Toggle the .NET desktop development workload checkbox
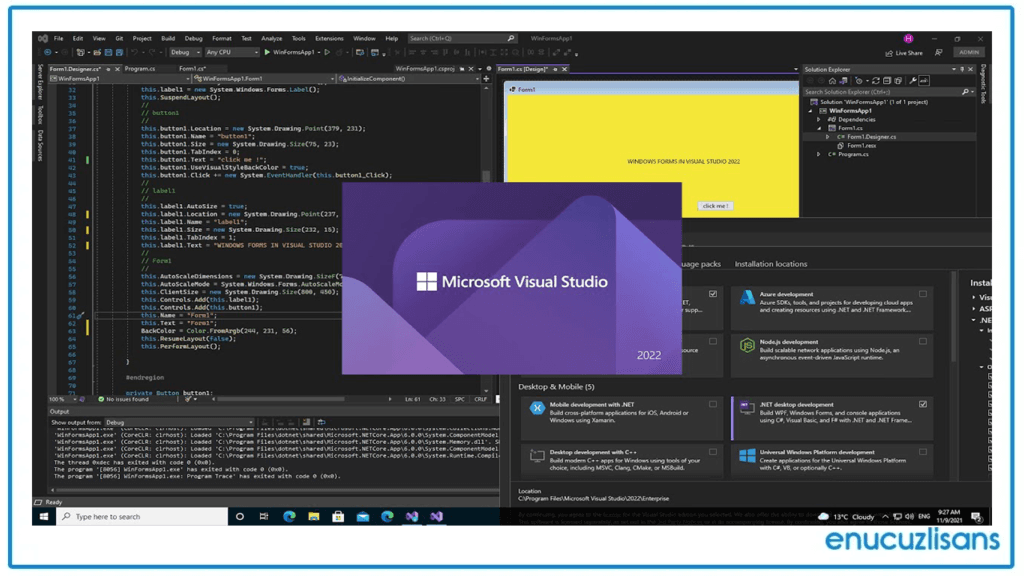 (x=923, y=404)
